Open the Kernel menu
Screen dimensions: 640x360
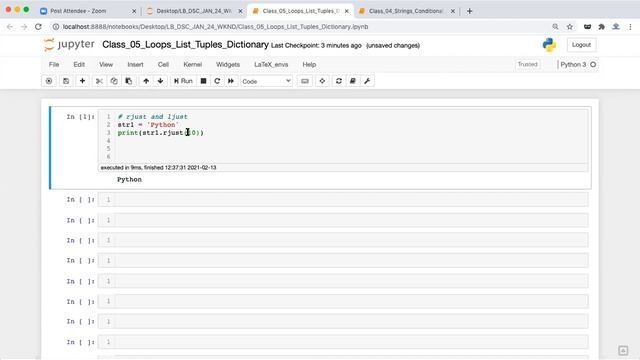tap(193, 64)
